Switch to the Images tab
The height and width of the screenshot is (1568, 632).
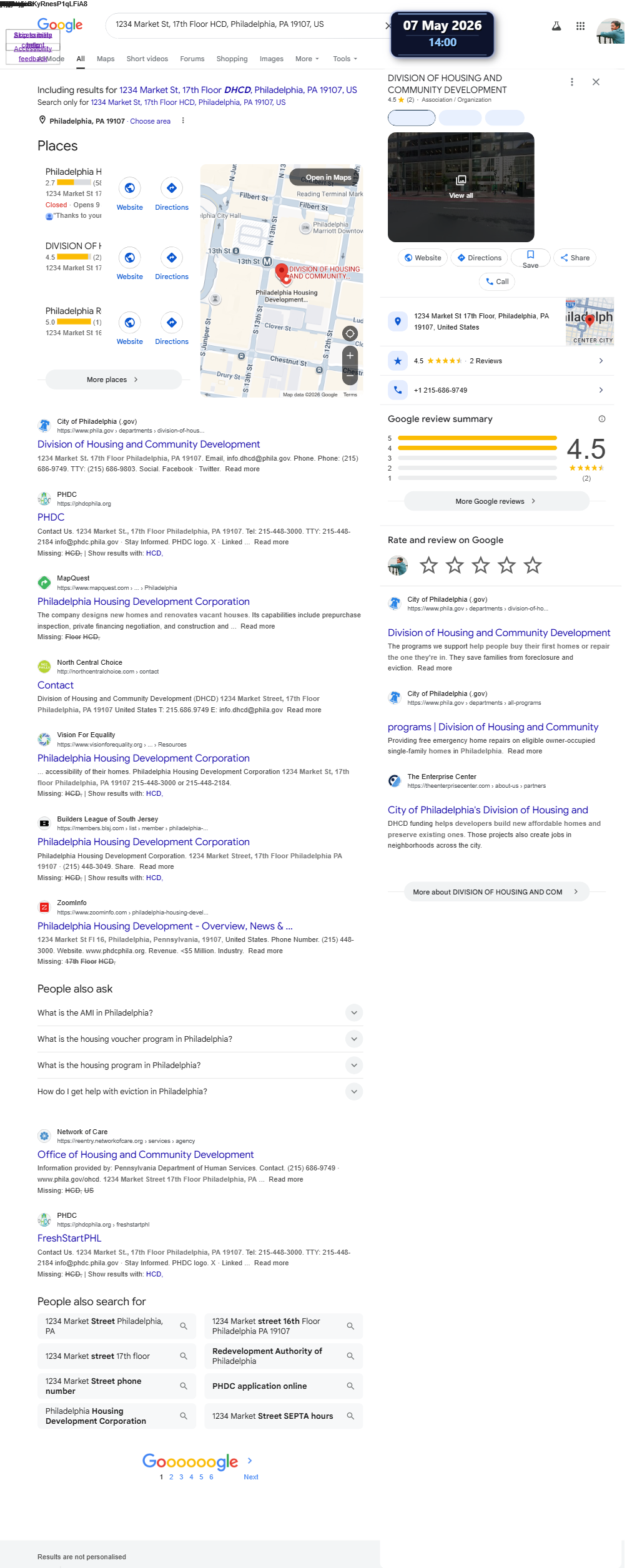coord(272,59)
